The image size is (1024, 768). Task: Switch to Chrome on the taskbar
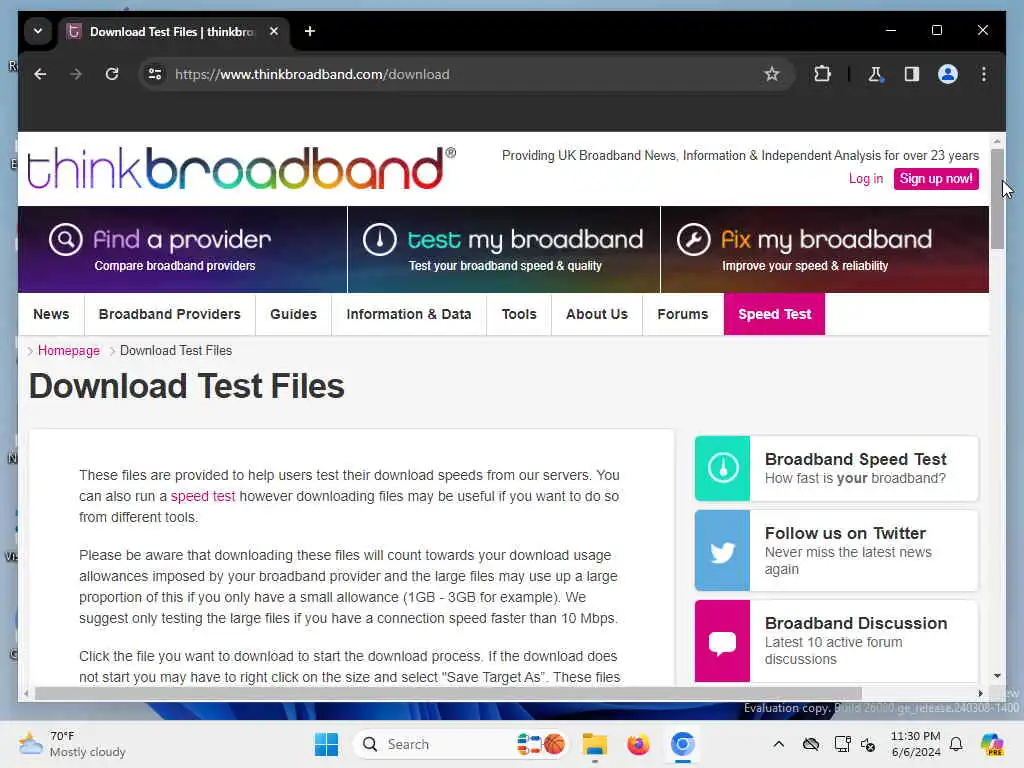click(x=682, y=744)
